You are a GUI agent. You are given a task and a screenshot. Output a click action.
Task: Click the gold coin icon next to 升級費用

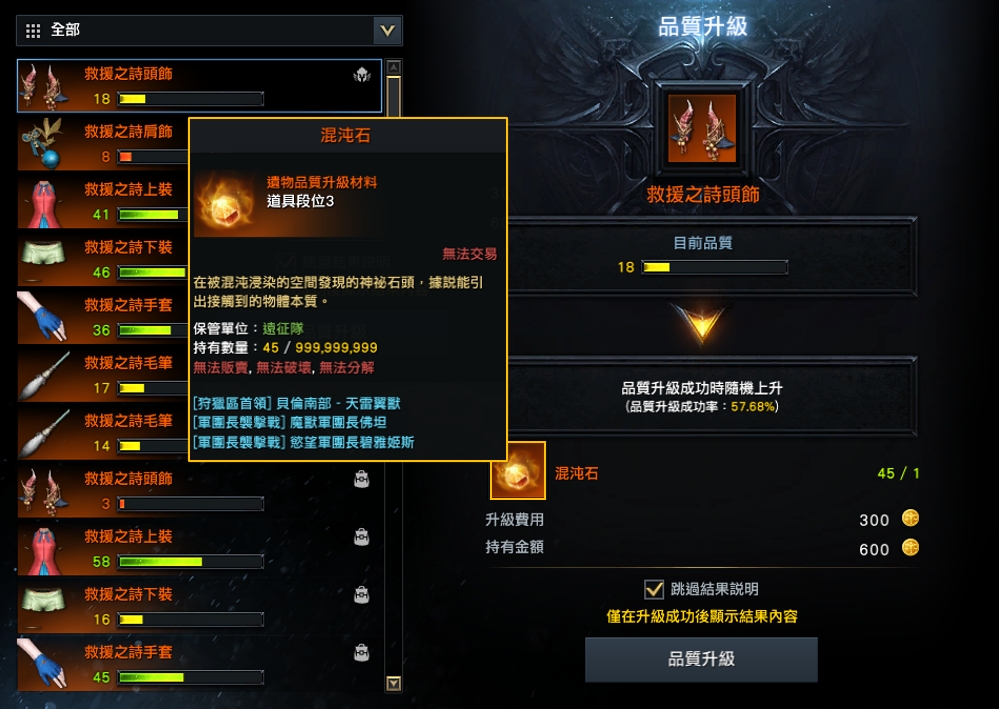coord(910,519)
